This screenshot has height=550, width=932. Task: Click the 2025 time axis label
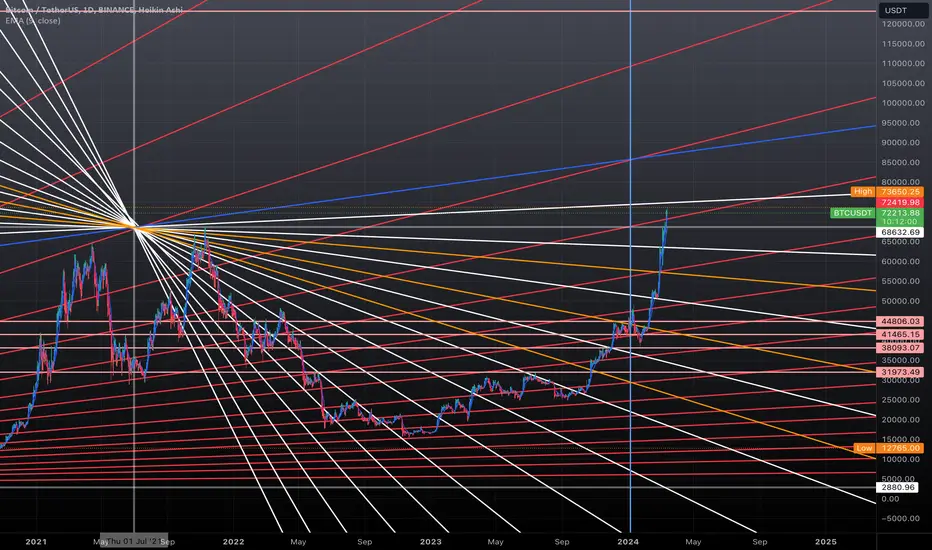(x=825, y=542)
